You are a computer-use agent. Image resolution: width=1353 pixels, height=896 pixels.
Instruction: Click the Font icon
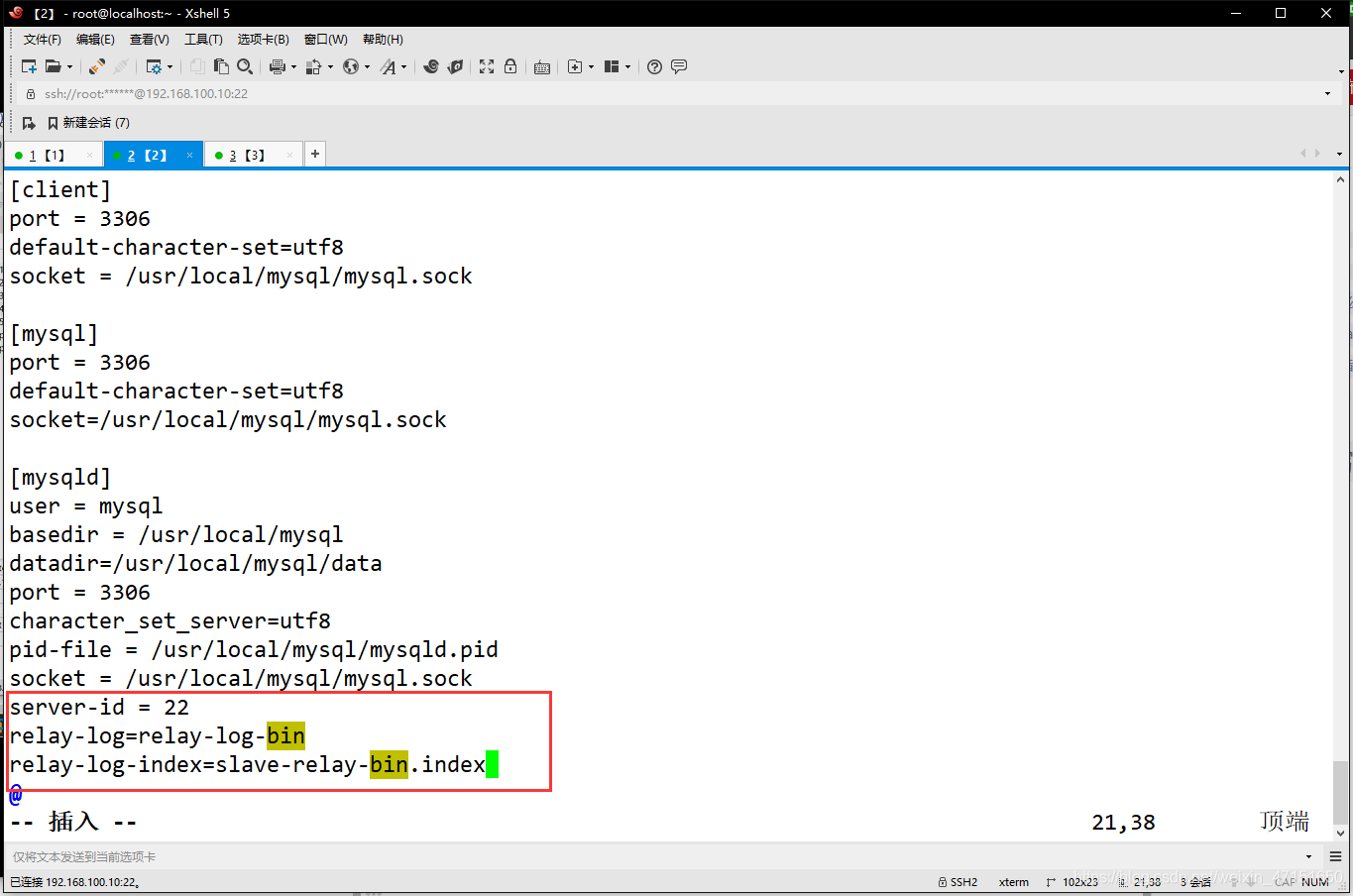(389, 66)
